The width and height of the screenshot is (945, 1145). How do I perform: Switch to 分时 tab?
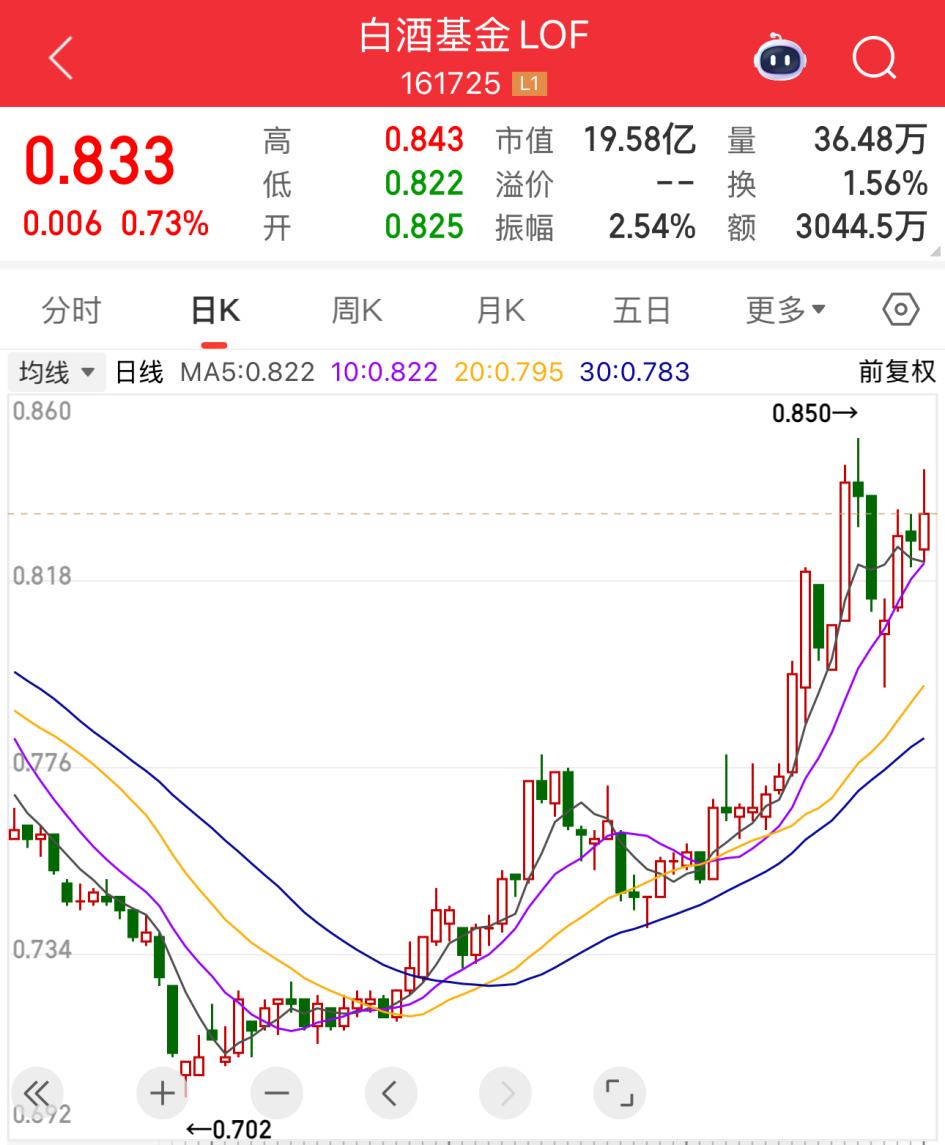(71, 311)
